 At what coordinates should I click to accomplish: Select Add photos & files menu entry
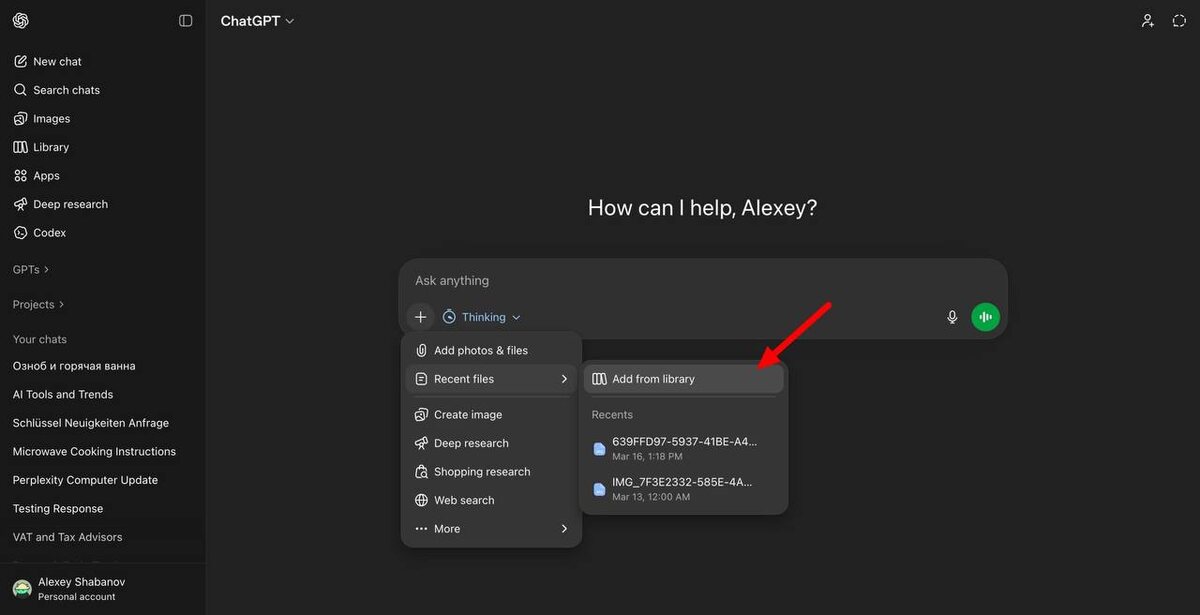[491, 350]
